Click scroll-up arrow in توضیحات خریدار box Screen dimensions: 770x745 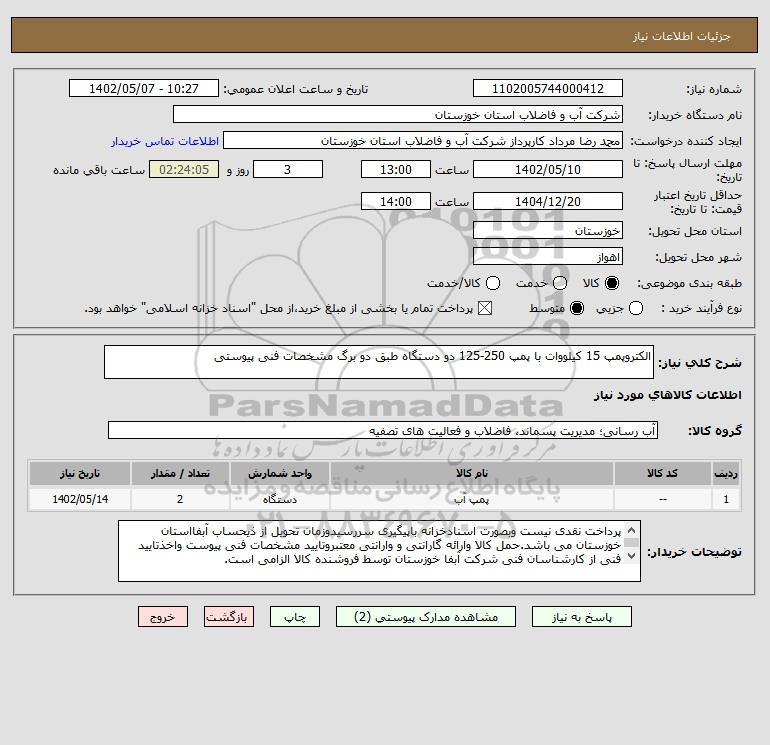(632, 530)
